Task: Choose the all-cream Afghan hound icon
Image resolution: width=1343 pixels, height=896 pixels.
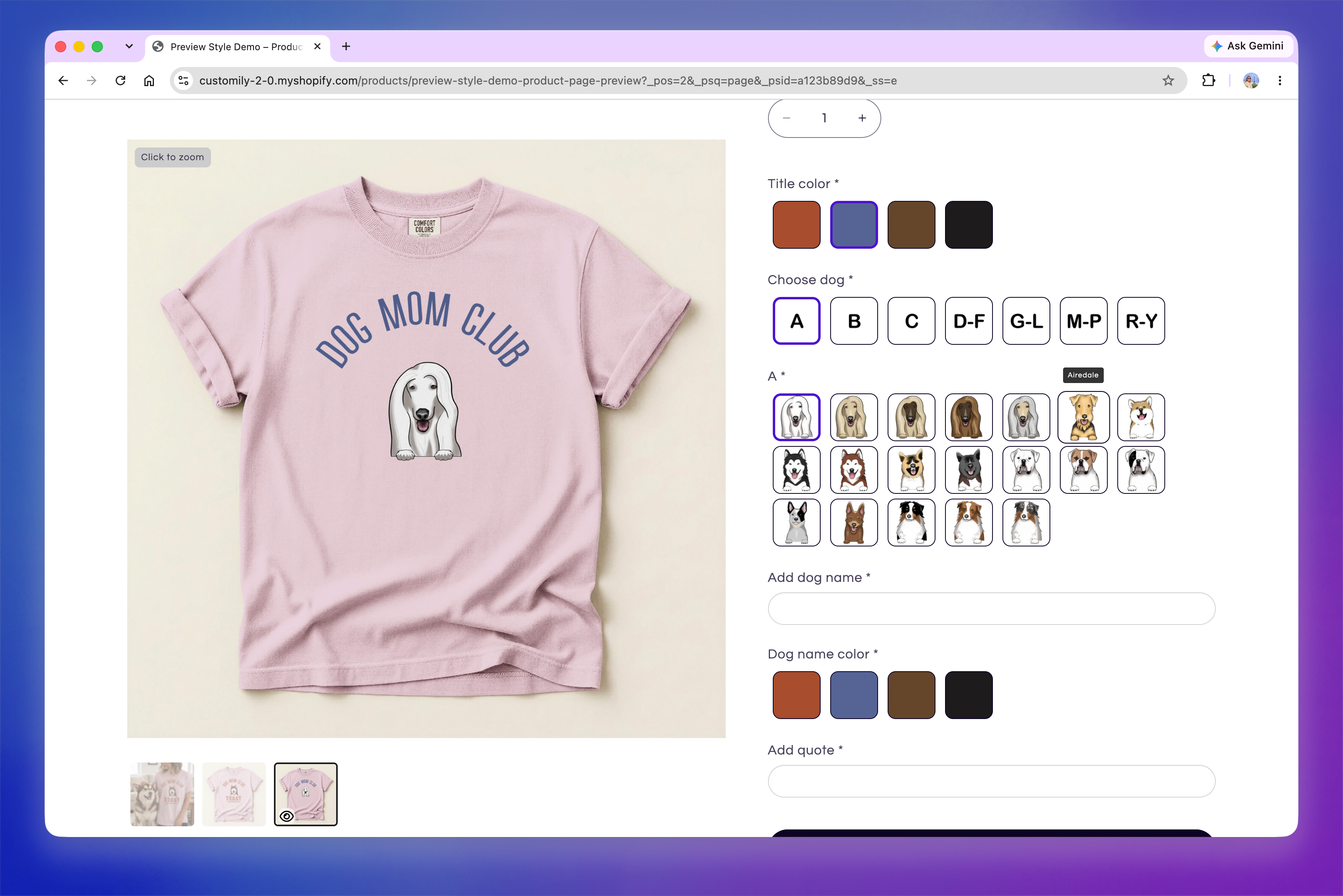Action: [x=854, y=417]
